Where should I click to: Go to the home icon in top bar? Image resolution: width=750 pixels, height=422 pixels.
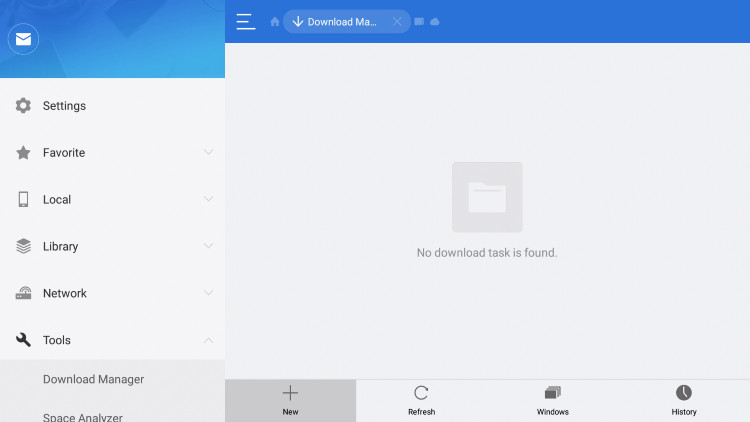tap(275, 22)
